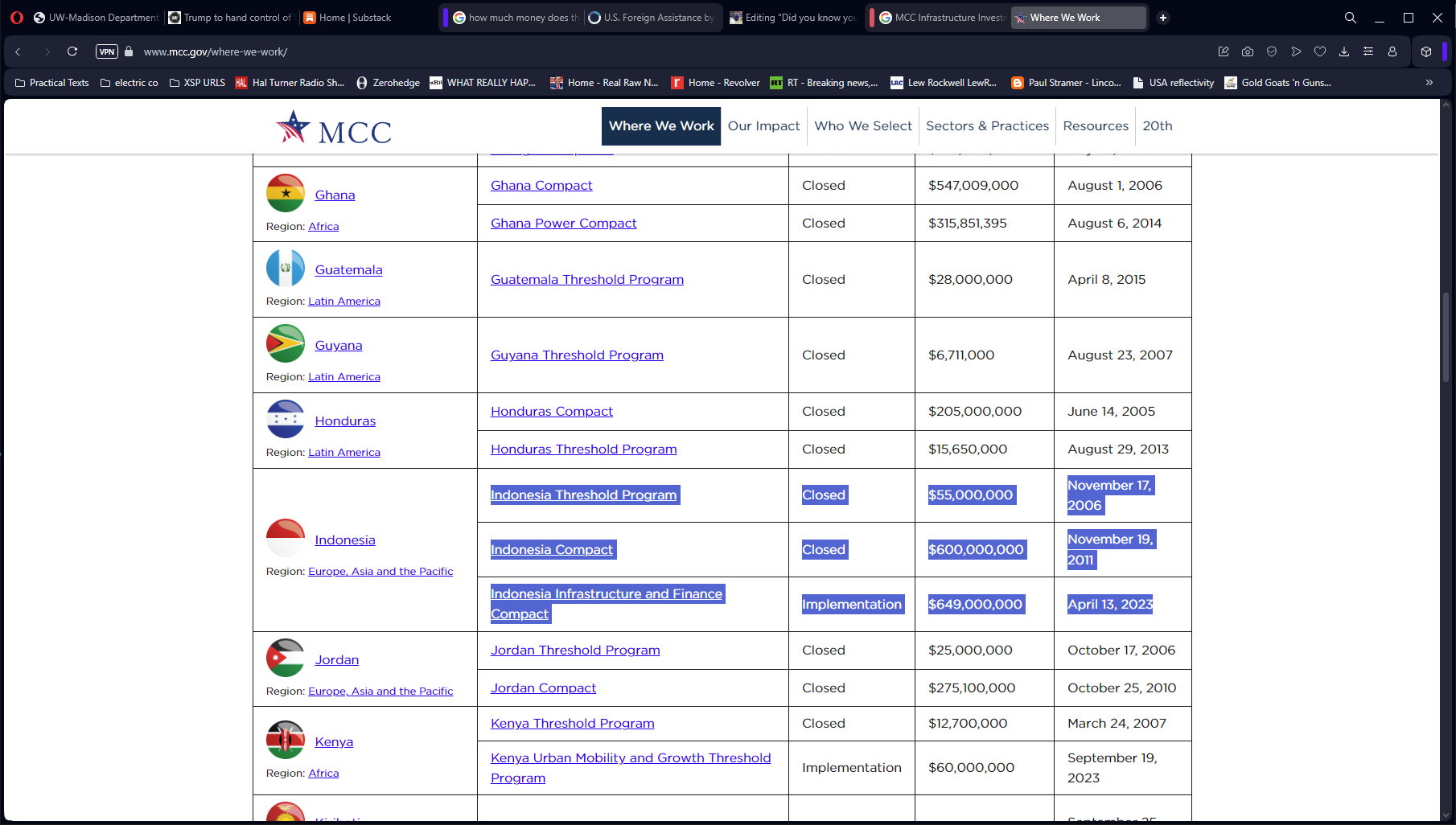Image resolution: width=1456 pixels, height=825 pixels.
Task: Open the Zerohedge bookmark
Action: click(x=388, y=83)
